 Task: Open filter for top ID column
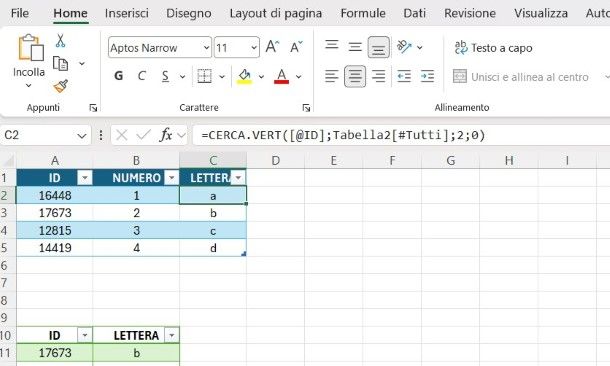(x=84, y=178)
